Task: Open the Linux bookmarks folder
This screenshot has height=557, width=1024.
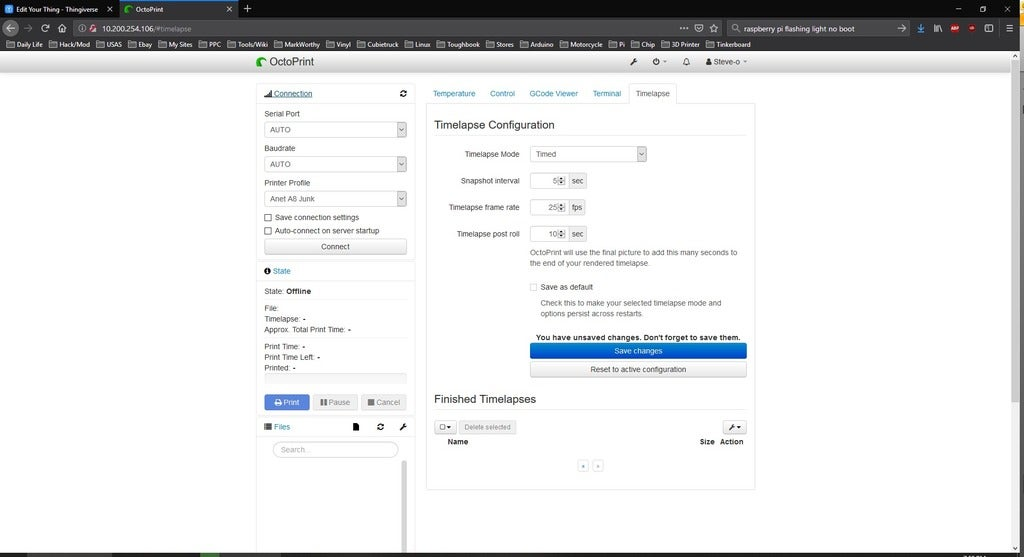Action: click(418, 45)
